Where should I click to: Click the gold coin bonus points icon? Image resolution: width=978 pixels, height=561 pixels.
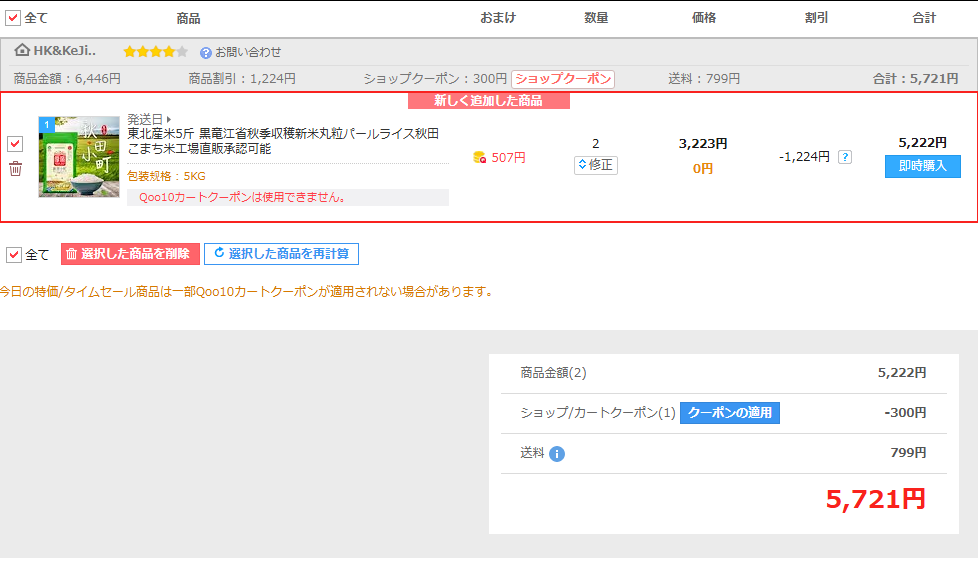(x=480, y=158)
